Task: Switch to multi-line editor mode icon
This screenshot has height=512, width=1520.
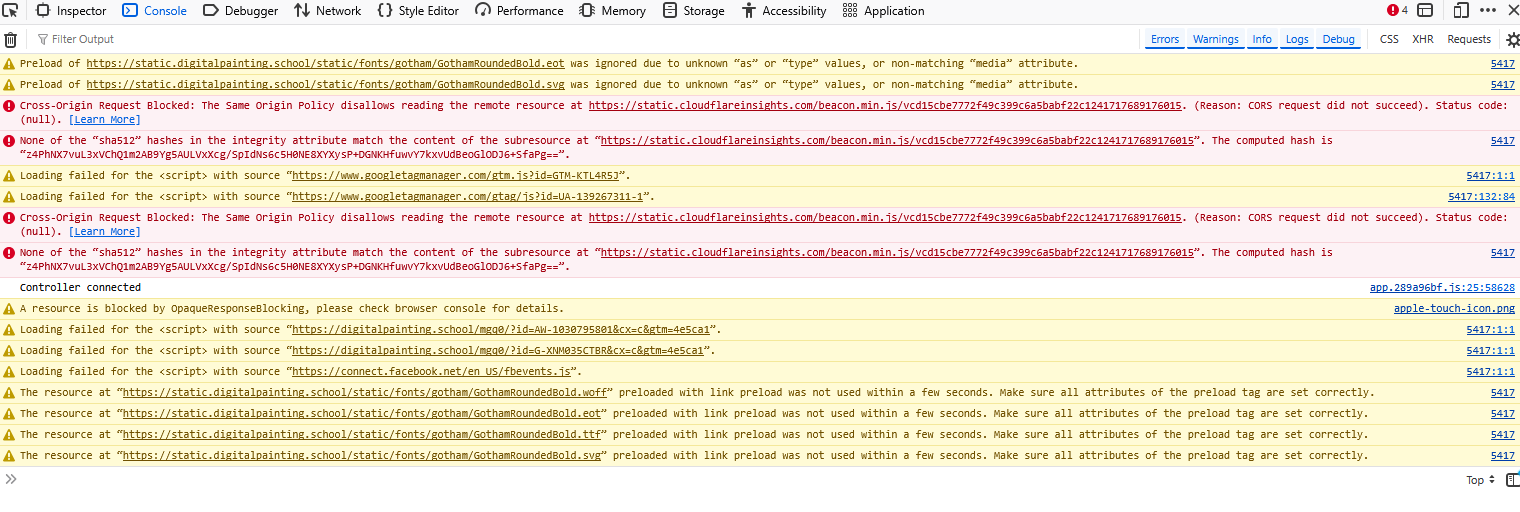Action: (1513, 480)
